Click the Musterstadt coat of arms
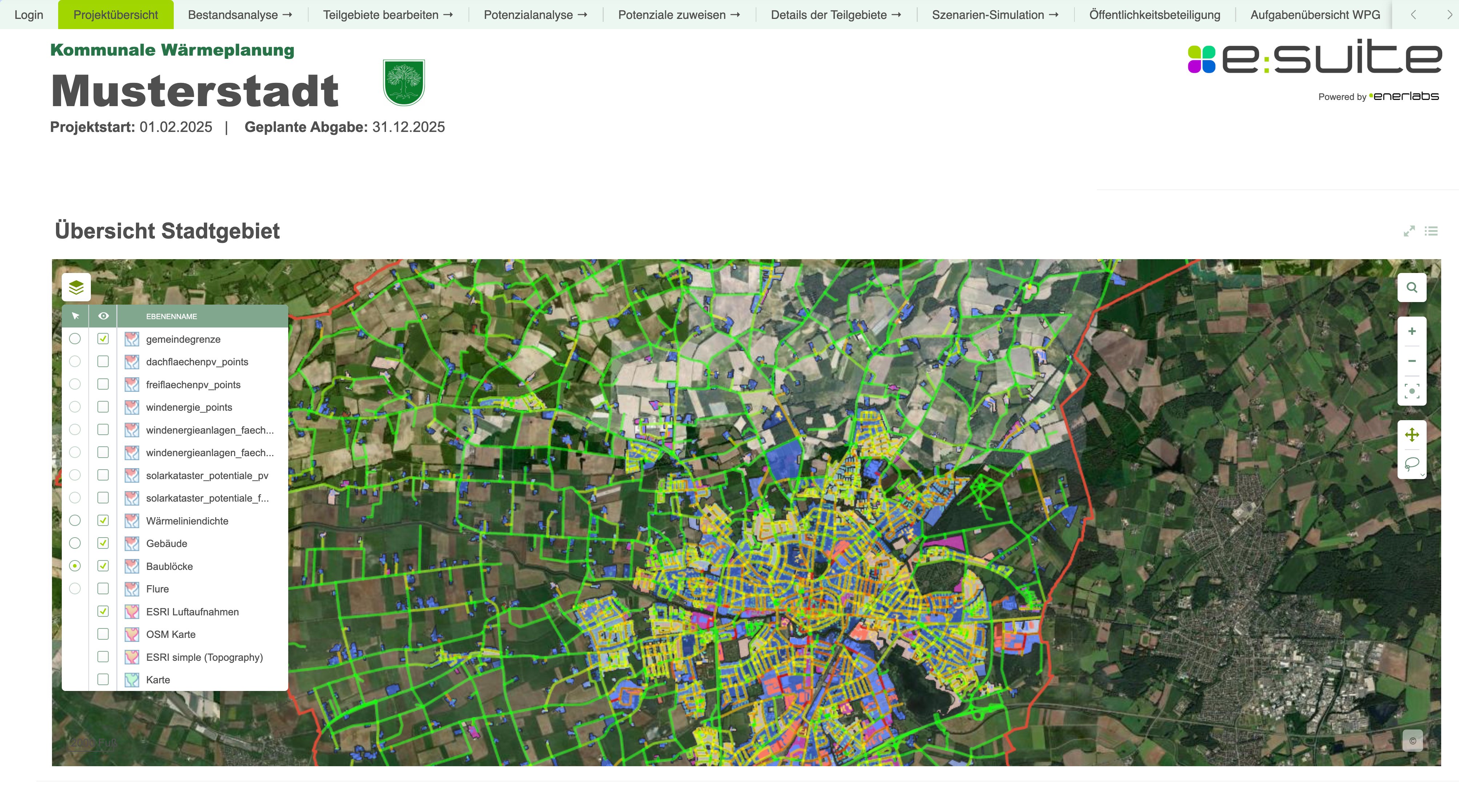Image resolution: width=1459 pixels, height=812 pixels. click(x=404, y=83)
